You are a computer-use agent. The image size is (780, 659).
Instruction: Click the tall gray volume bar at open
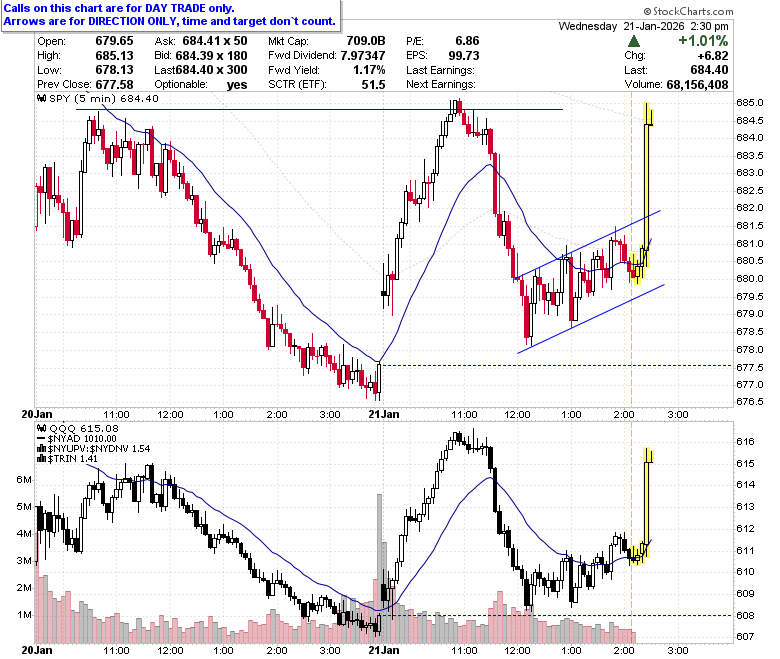pyautogui.click(x=380, y=567)
